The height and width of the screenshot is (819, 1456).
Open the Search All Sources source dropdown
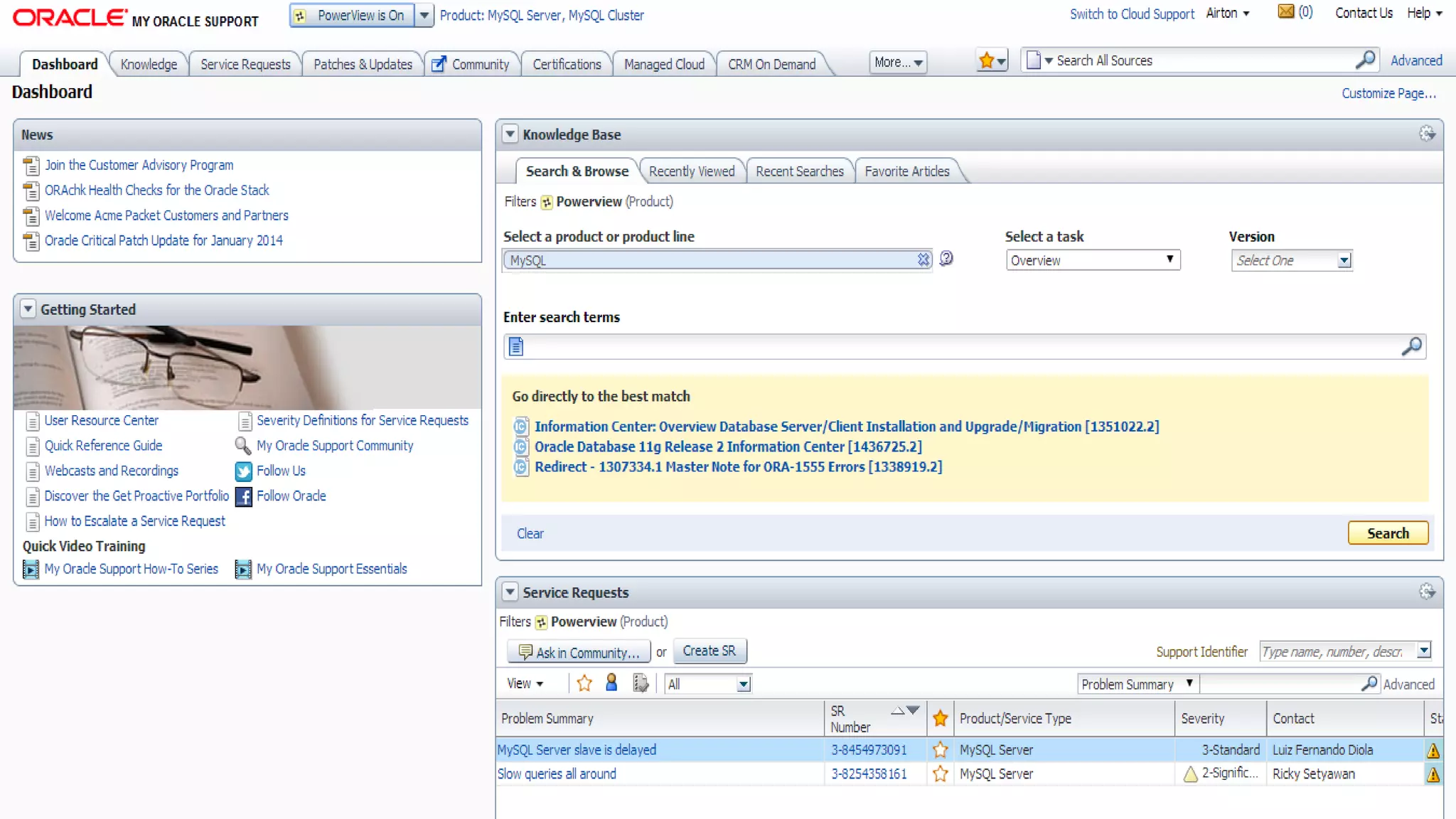pyautogui.click(x=1039, y=60)
